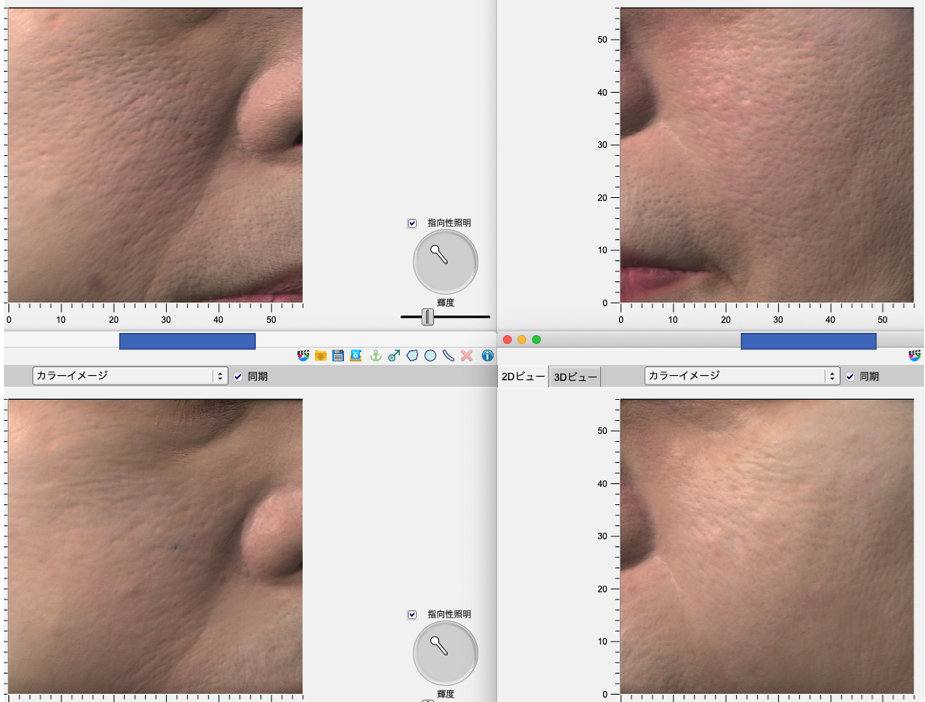The width and height of the screenshot is (925, 702).
Task: Click the bottom-left face skin image
Action: [155, 546]
